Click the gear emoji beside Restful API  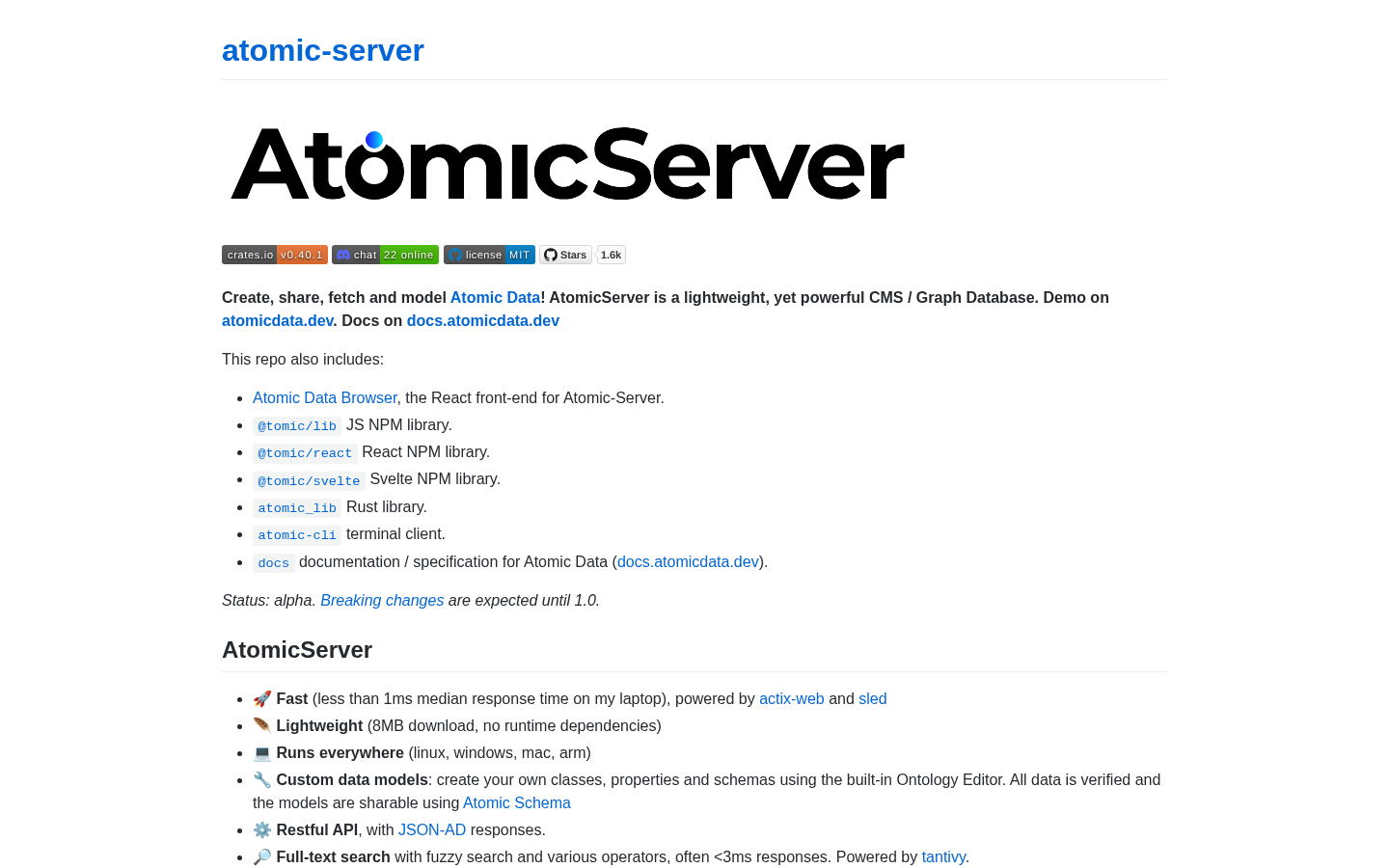[262, 829]
